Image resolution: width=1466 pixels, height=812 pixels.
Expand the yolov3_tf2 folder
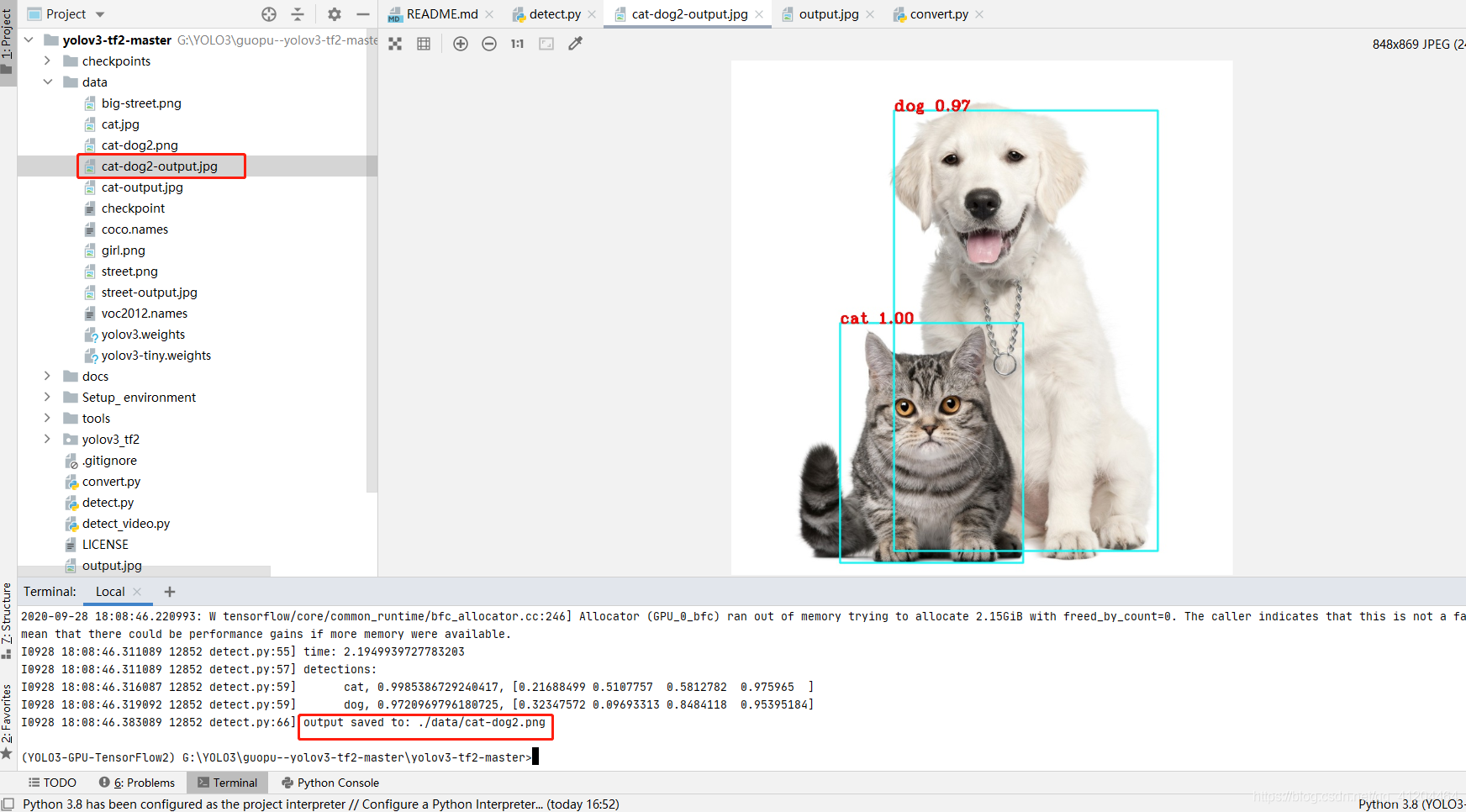pos(48,439)
